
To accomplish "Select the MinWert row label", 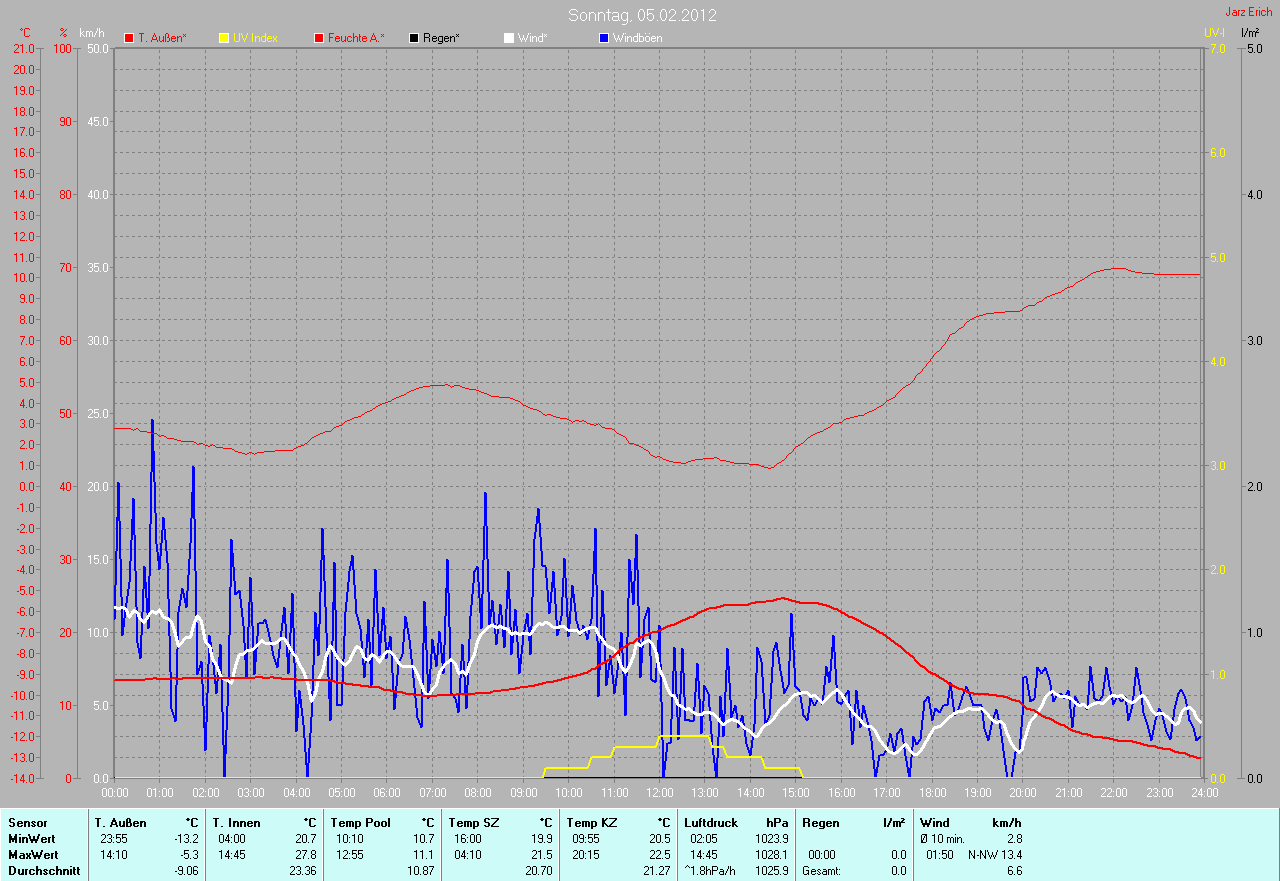I will tap(33, 839).
